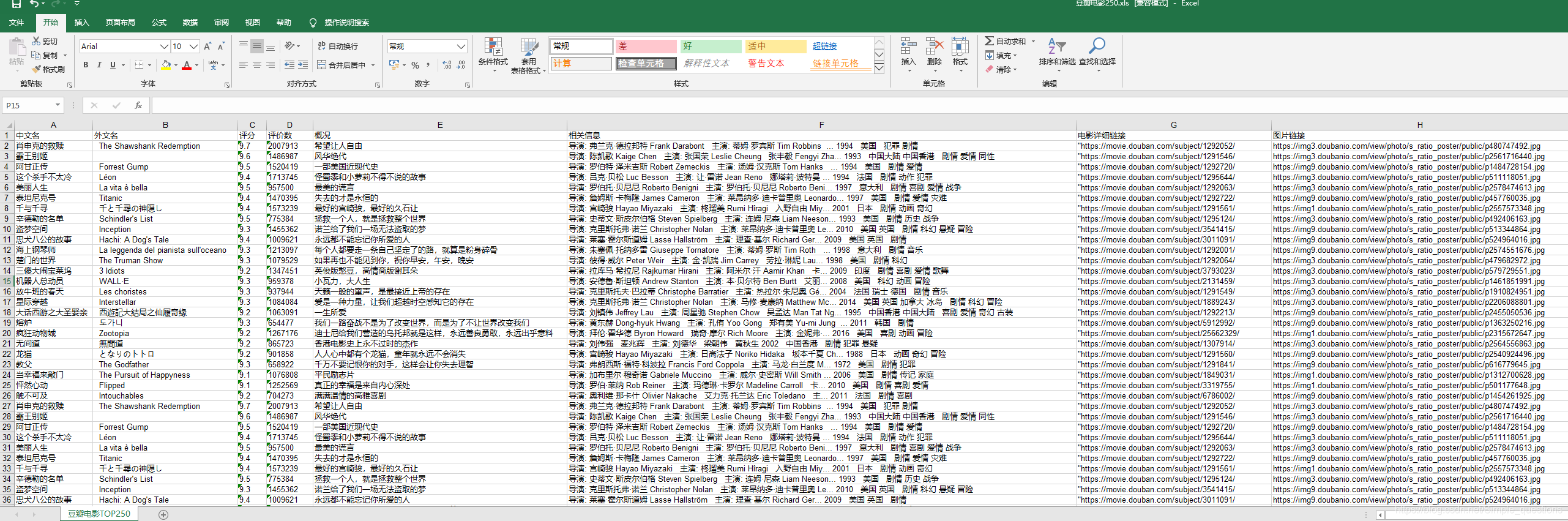The image size is (1568, 521).
Task: Switch to the 数据 ribbon tab
Action: point(190,23)
